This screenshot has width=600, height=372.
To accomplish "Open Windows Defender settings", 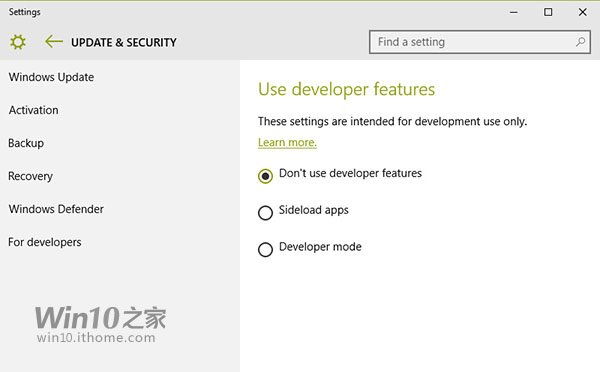I will 56,209.
